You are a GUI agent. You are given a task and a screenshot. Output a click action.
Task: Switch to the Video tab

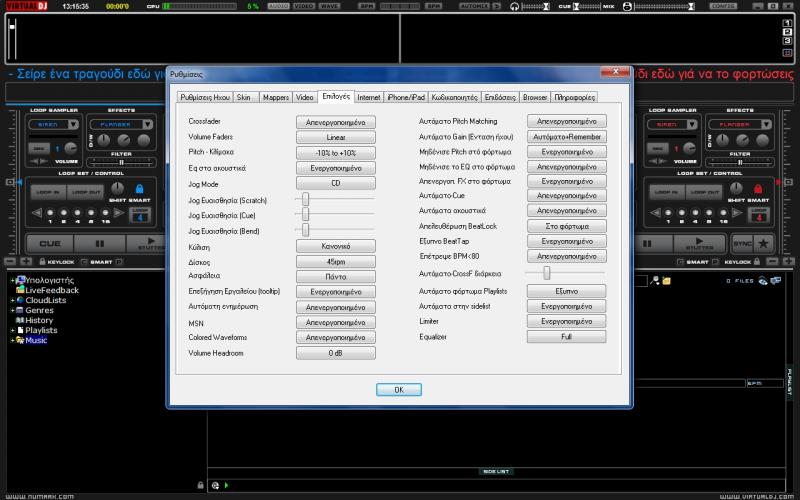[305, 97]
